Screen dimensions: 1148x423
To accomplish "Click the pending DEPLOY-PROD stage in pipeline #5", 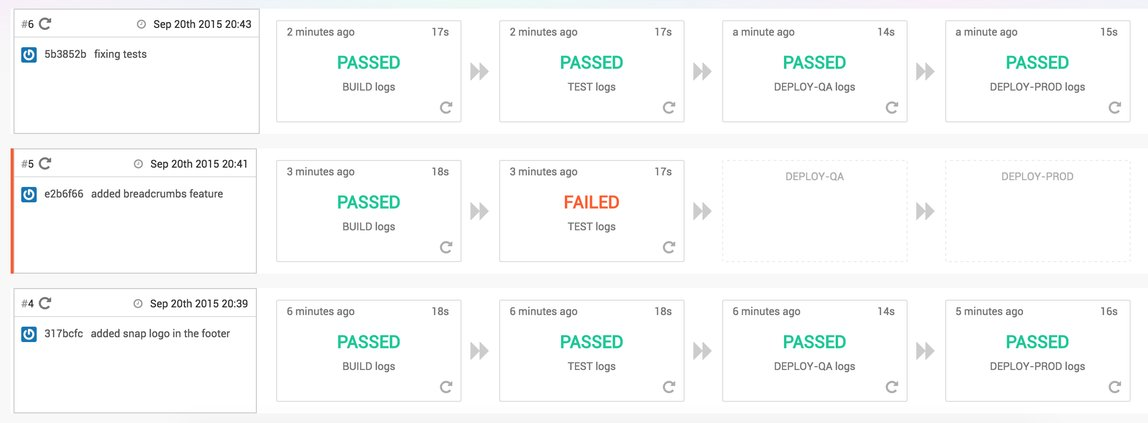I will 1037,211.
